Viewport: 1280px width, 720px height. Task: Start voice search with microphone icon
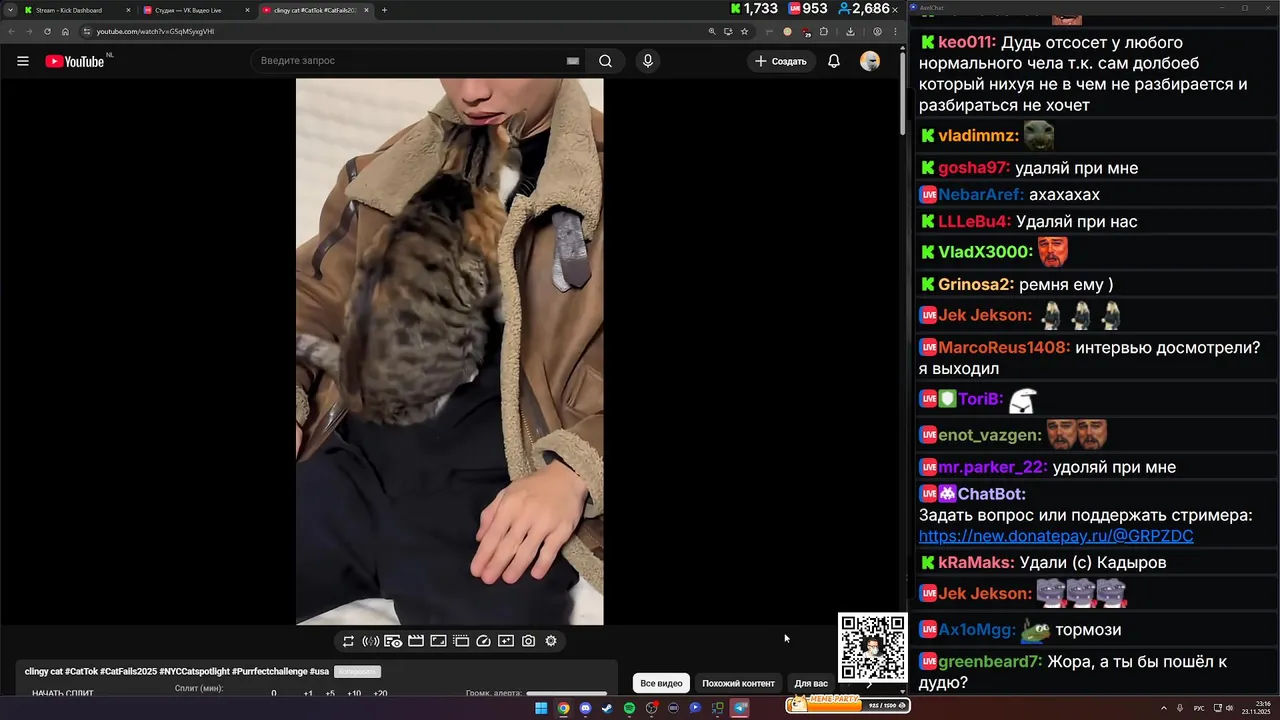point(648,61)
